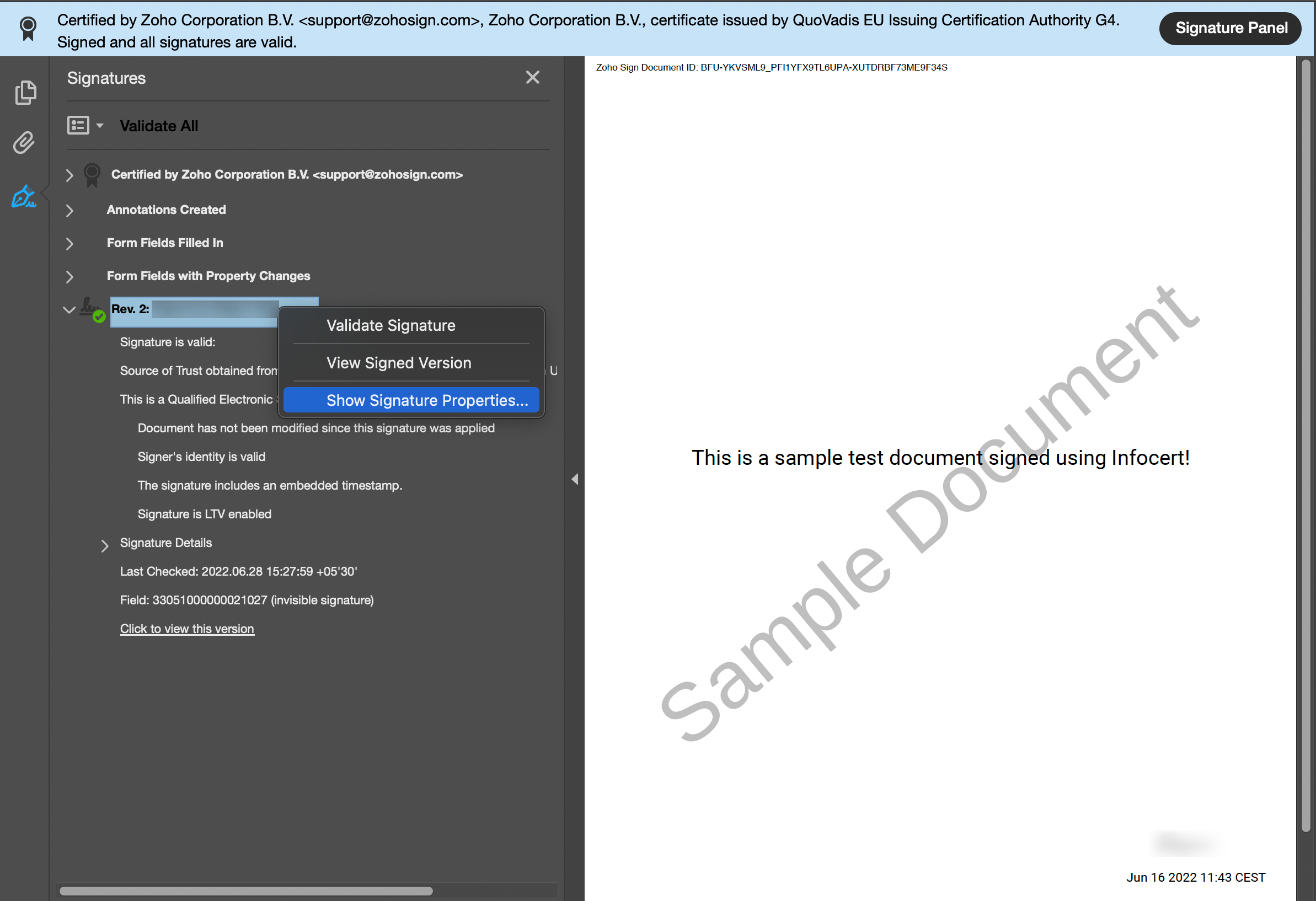The image size is (1316, 901).
Task: Open the attachments paperclip panel icon
Action: [x=24, y=143]
